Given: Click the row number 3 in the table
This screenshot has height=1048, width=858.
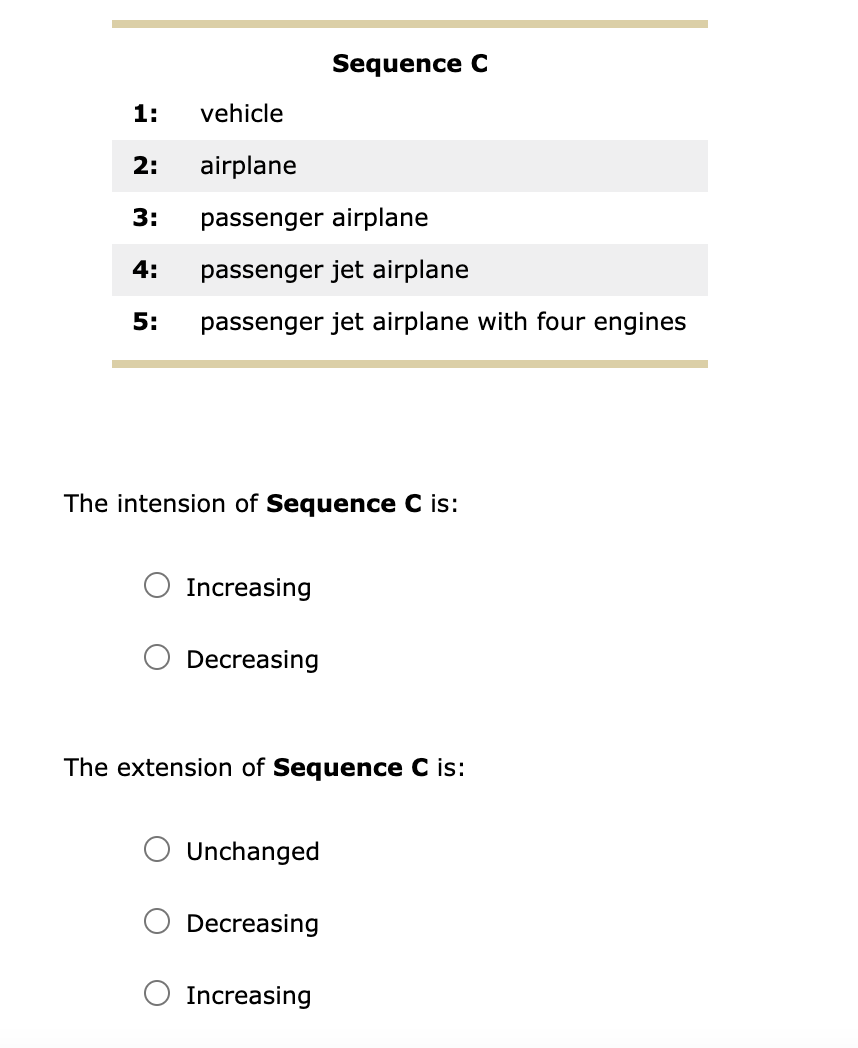Looking at the screenshot, I should pos(144,218).
